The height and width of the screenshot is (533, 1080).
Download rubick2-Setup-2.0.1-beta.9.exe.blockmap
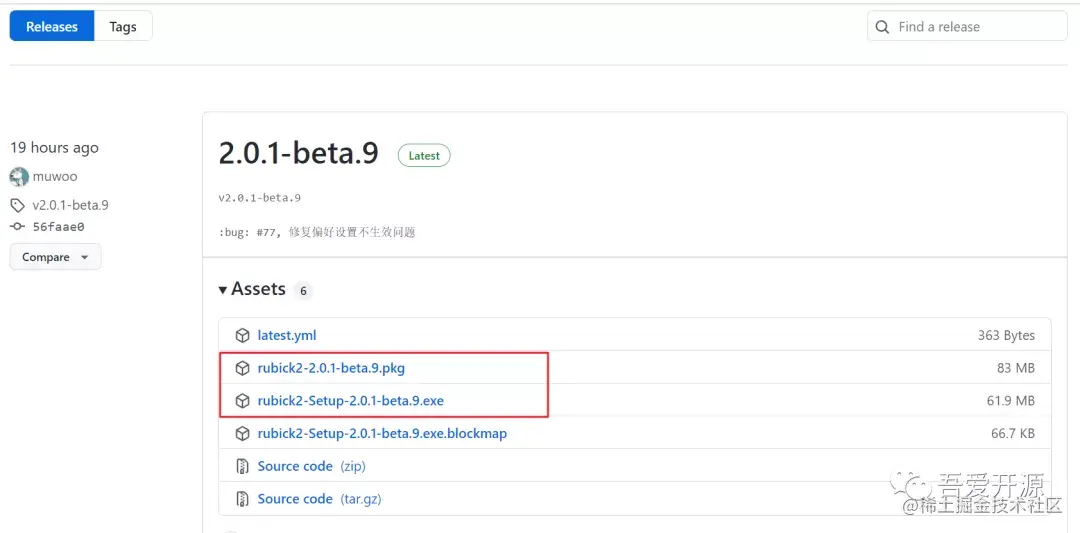(382, 434)
